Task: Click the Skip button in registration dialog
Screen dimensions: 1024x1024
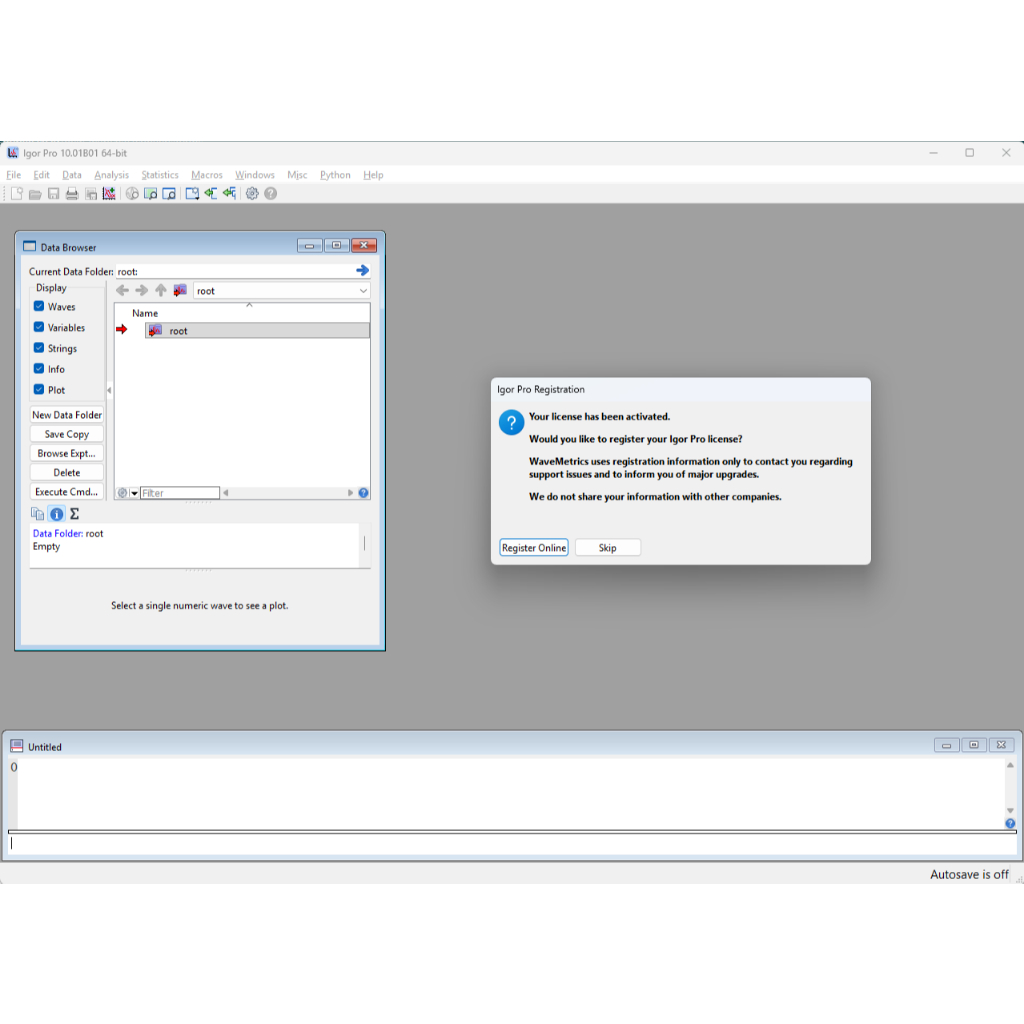Action: click(607, 547)
